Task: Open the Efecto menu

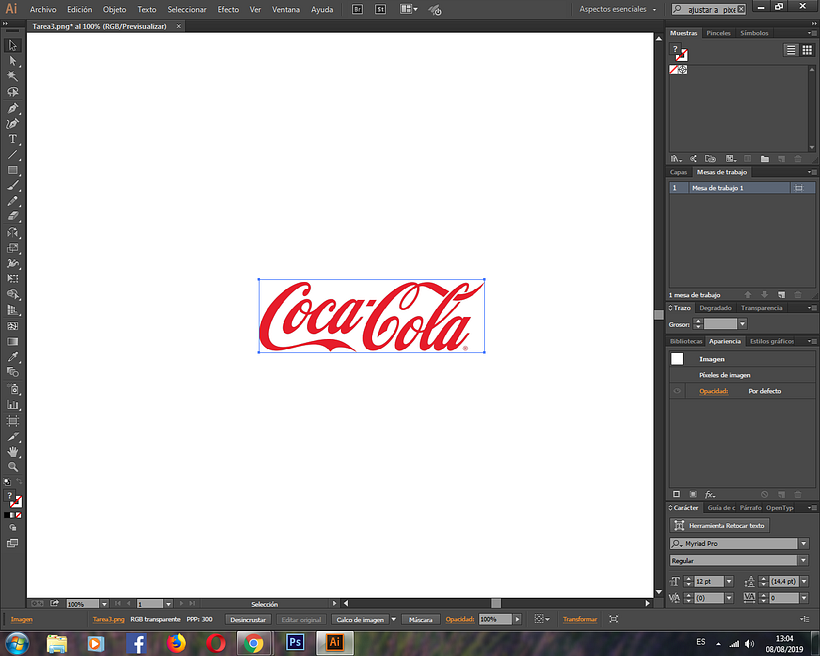Action: [x=228, y=9]
